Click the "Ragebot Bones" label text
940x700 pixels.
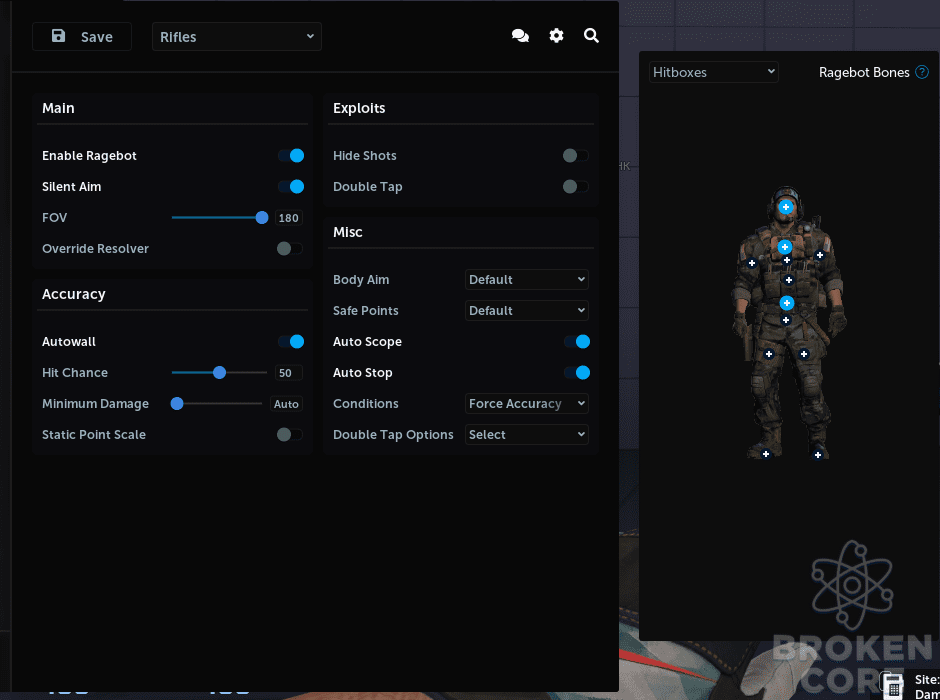864,73
